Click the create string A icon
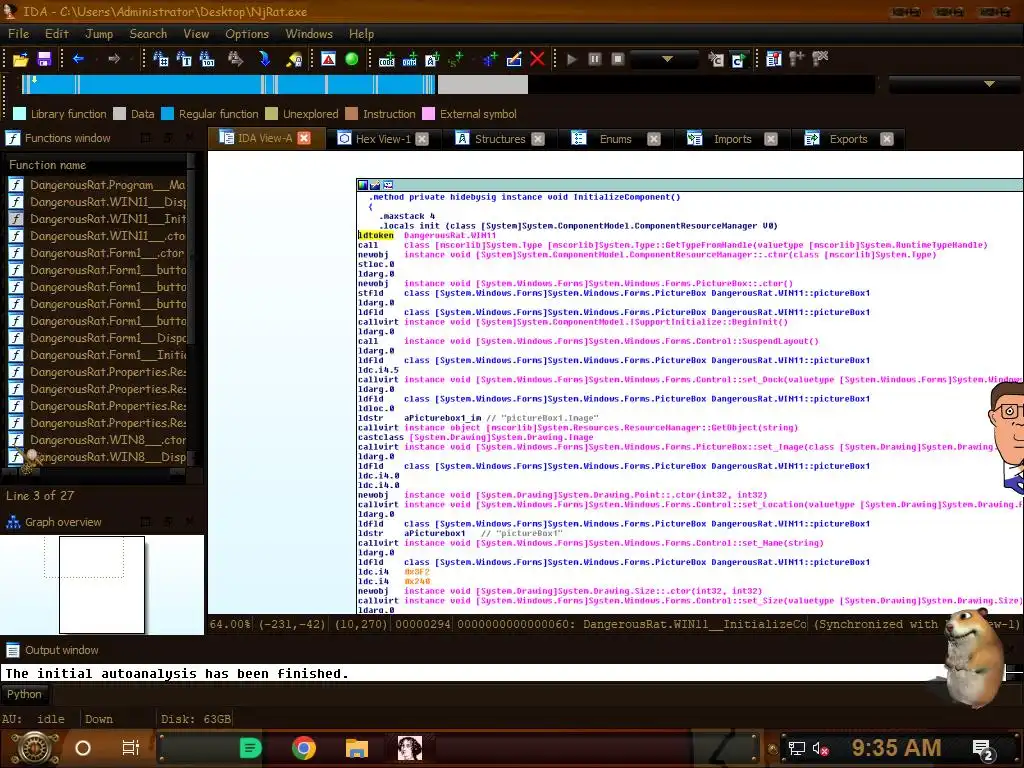The height and width of the screenshot is (768, 1024). (x=432, y=59)
